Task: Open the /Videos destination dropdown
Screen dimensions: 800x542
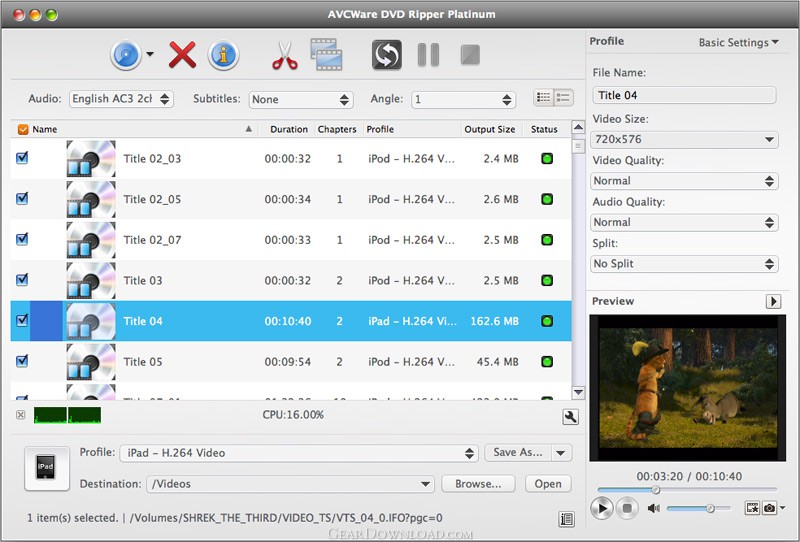Action: pos(290,484)
